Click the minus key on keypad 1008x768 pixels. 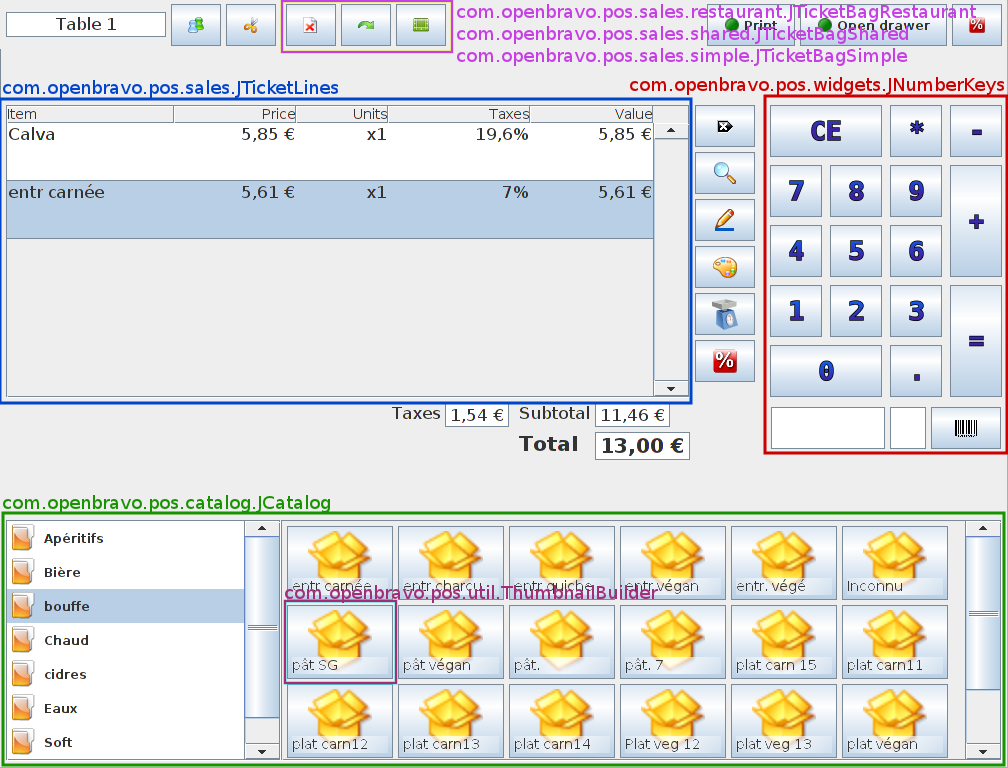pyautogui.click(x=976, y=131)
